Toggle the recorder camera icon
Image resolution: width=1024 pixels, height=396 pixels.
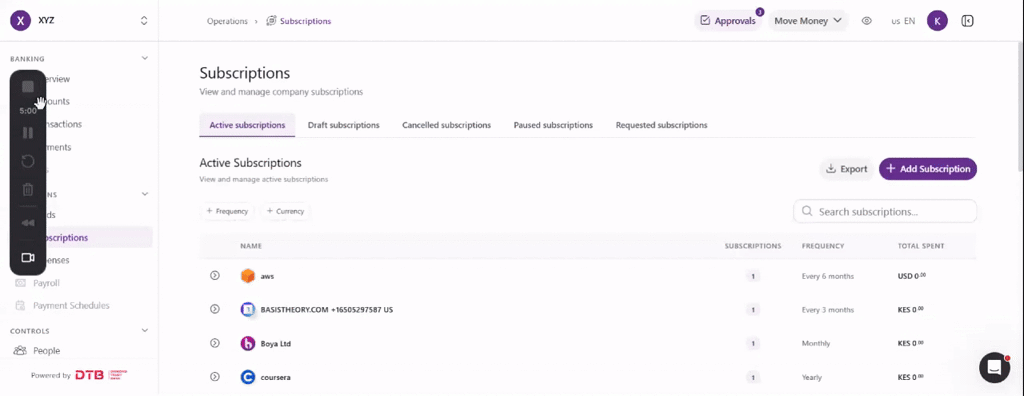point(27,257)
